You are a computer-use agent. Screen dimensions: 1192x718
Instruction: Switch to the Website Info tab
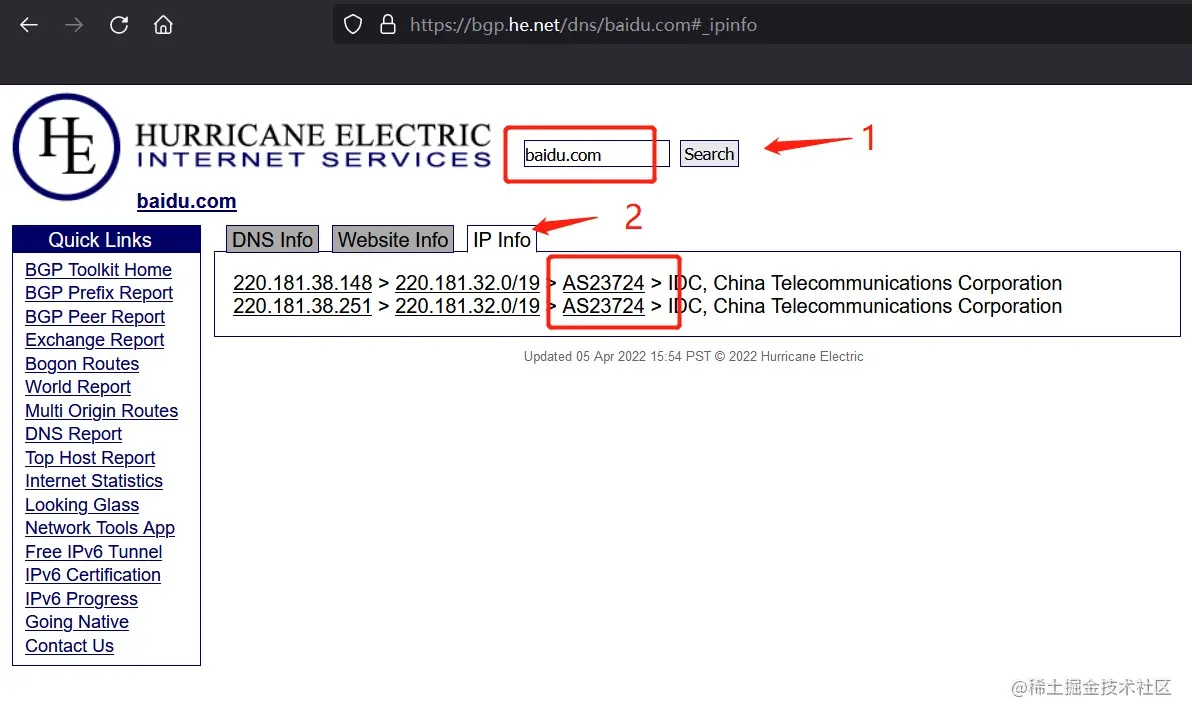(x=393, y=240)
